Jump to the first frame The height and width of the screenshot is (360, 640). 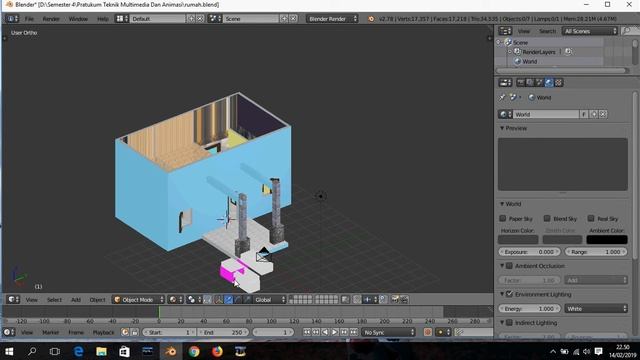pyautogui.click(x=307, y=332)
